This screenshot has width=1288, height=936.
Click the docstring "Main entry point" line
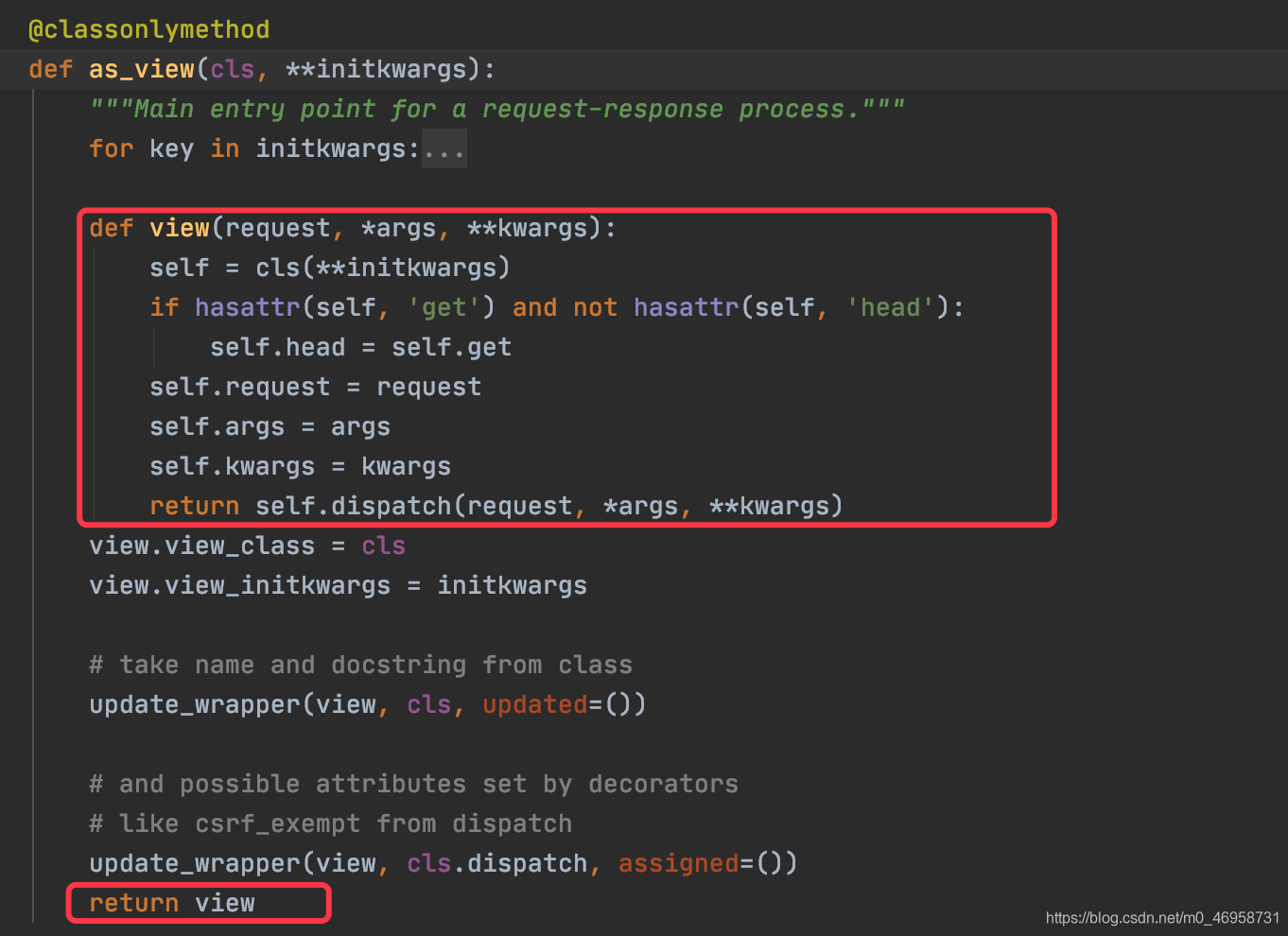(497, 109)
